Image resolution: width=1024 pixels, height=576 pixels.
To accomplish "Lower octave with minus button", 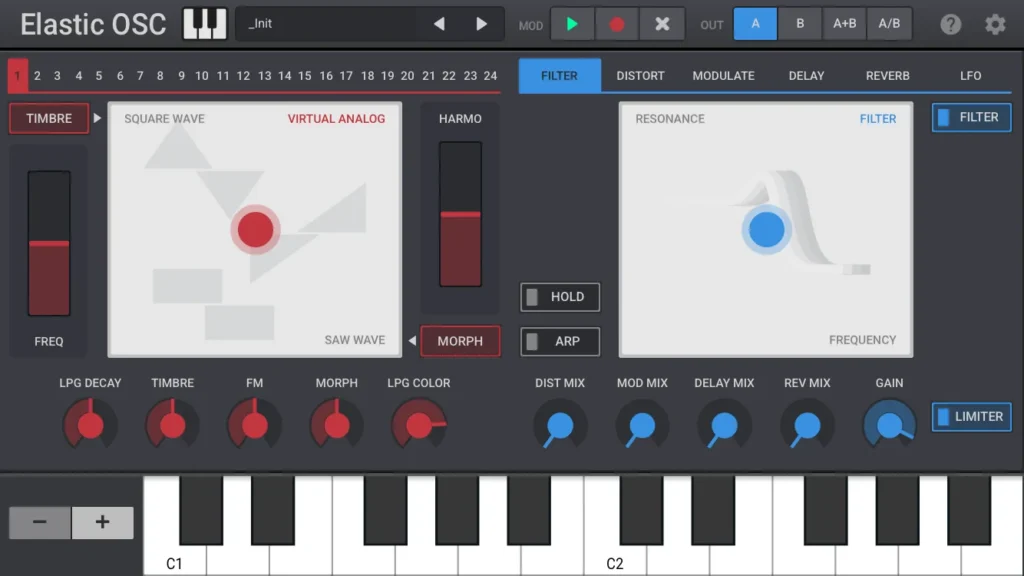I will tap(40, 522).
